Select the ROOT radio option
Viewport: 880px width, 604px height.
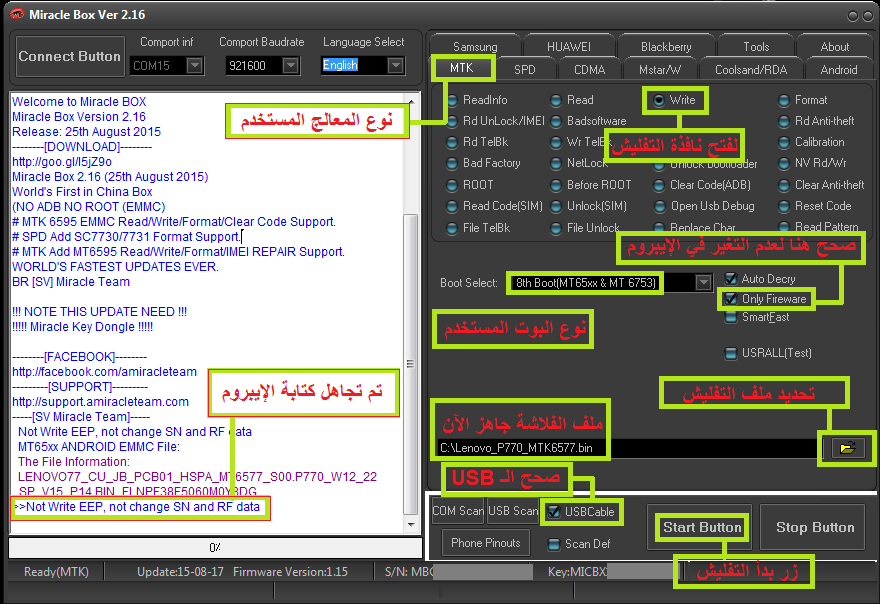(x=452, y=185)
